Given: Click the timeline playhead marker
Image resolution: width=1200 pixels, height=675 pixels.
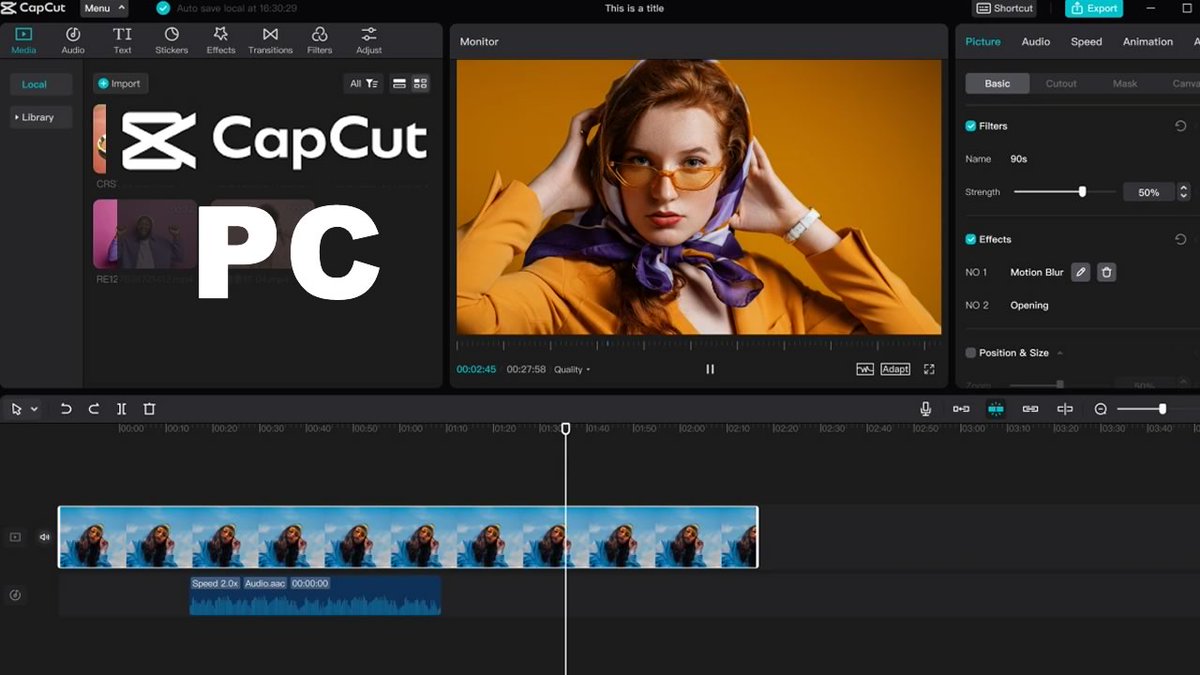Looking at the screenshot, I should click(565, 428).
